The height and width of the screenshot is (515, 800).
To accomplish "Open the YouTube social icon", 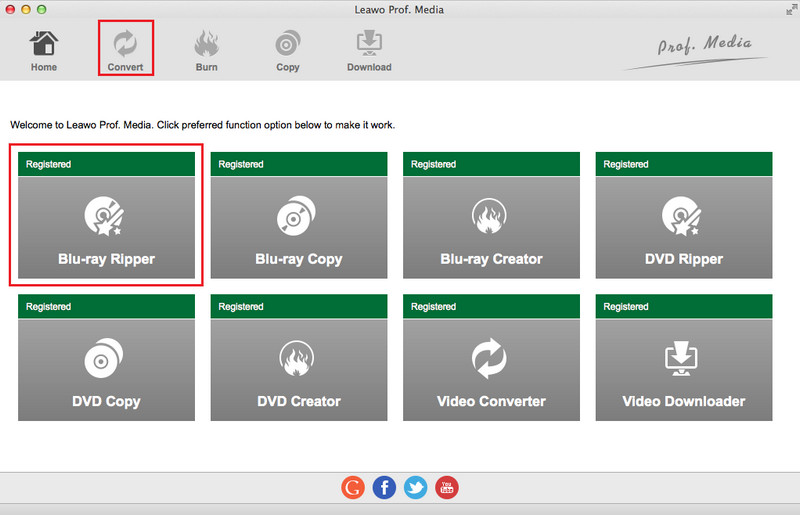I will [x=447, y=487].
